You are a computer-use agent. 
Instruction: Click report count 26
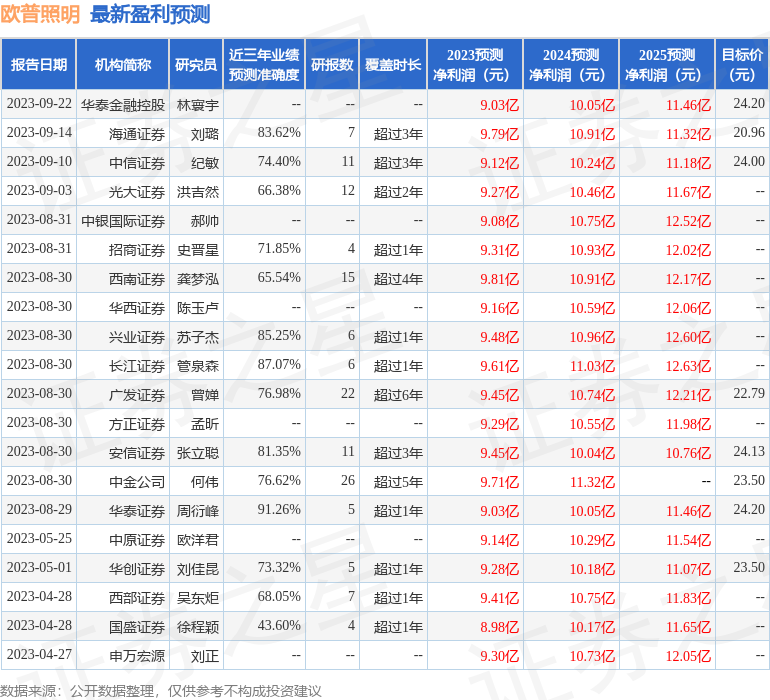348,480
